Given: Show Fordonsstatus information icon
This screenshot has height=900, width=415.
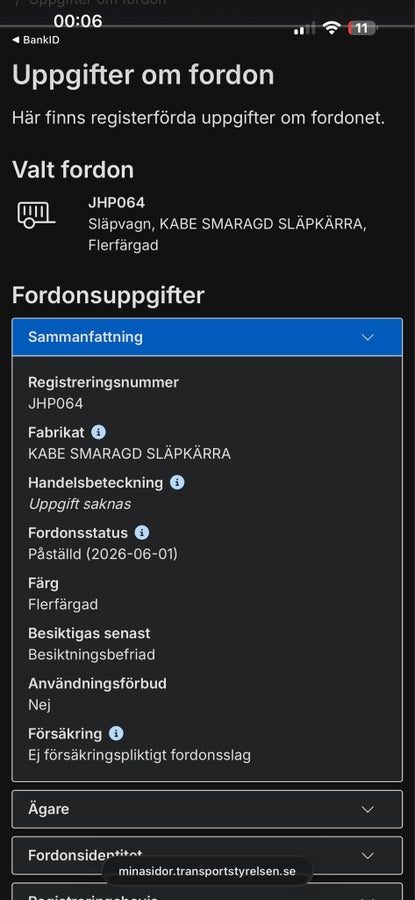Looking at the screenshot, I should (142, 533).
